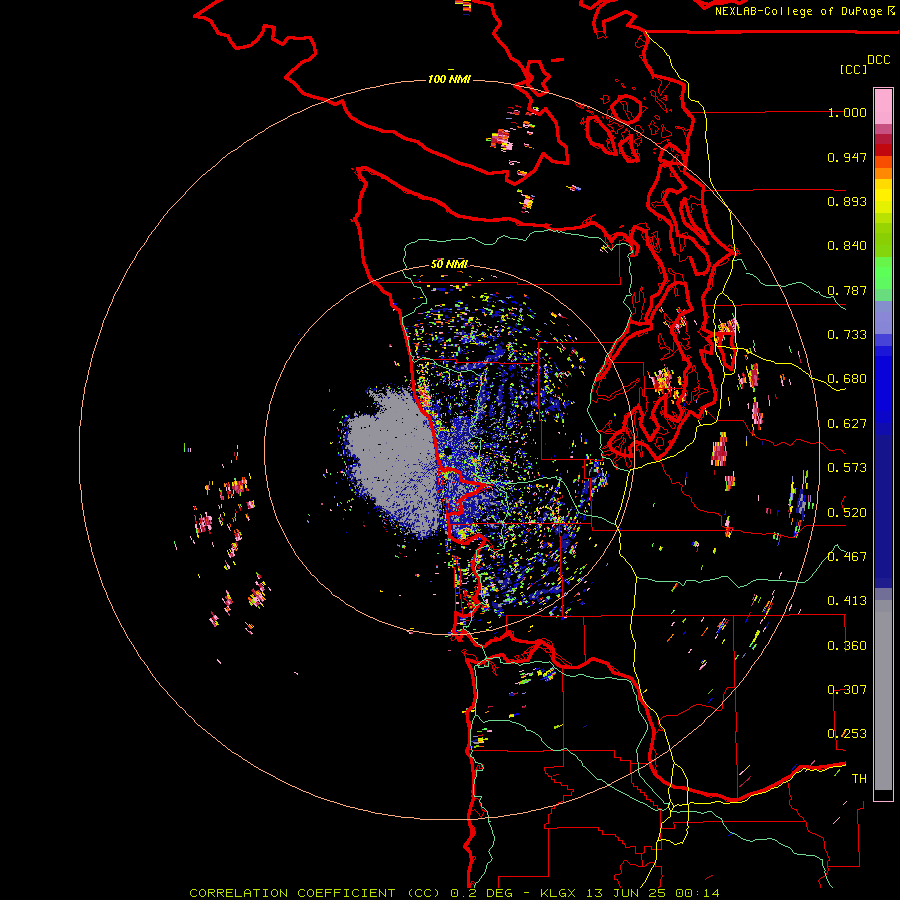The height and width of the screenshot is (900, 900).
Task: Select the 0.893 scale value
Action: [847, 201]
